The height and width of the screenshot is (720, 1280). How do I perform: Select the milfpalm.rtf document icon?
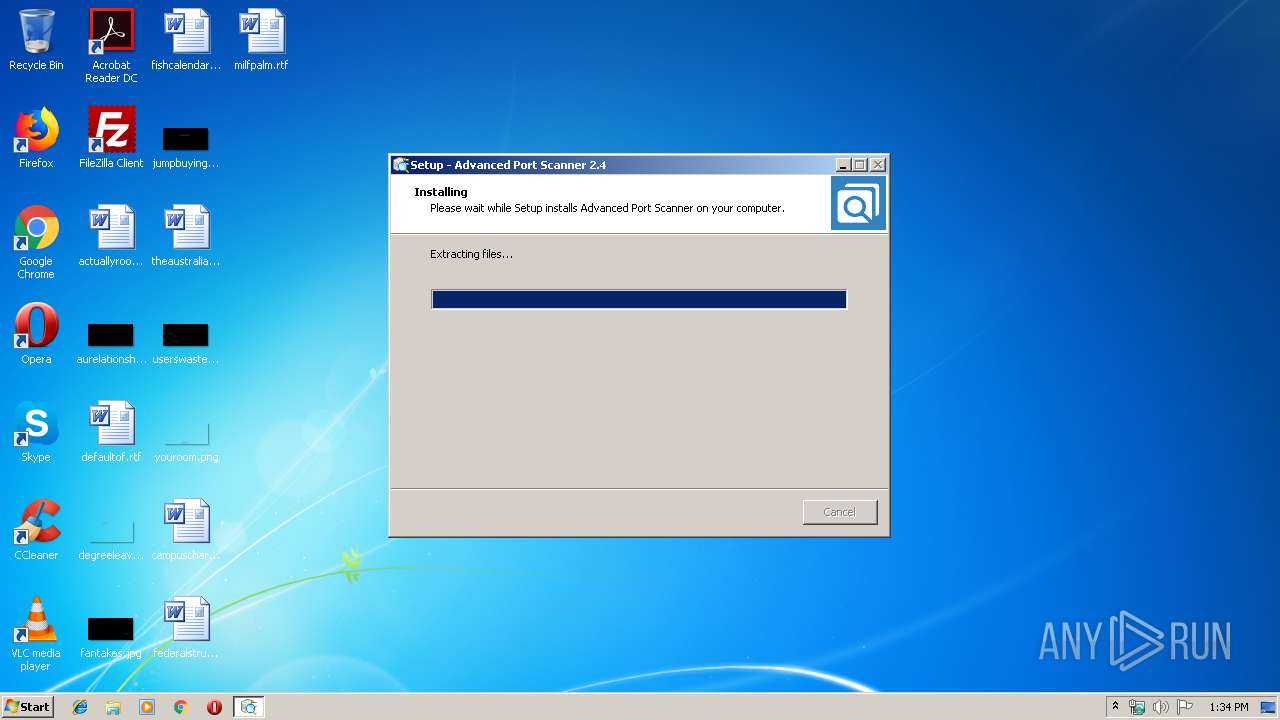pyautogui.click(x=261, y=41)
